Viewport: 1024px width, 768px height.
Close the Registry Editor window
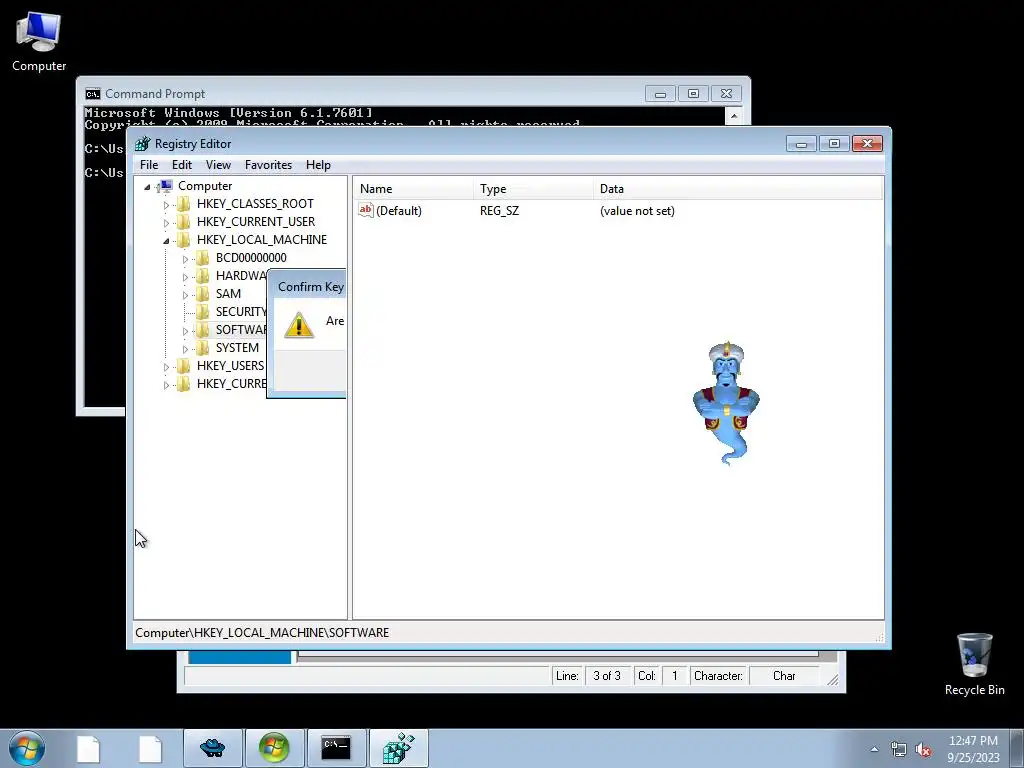pos(867,144)
